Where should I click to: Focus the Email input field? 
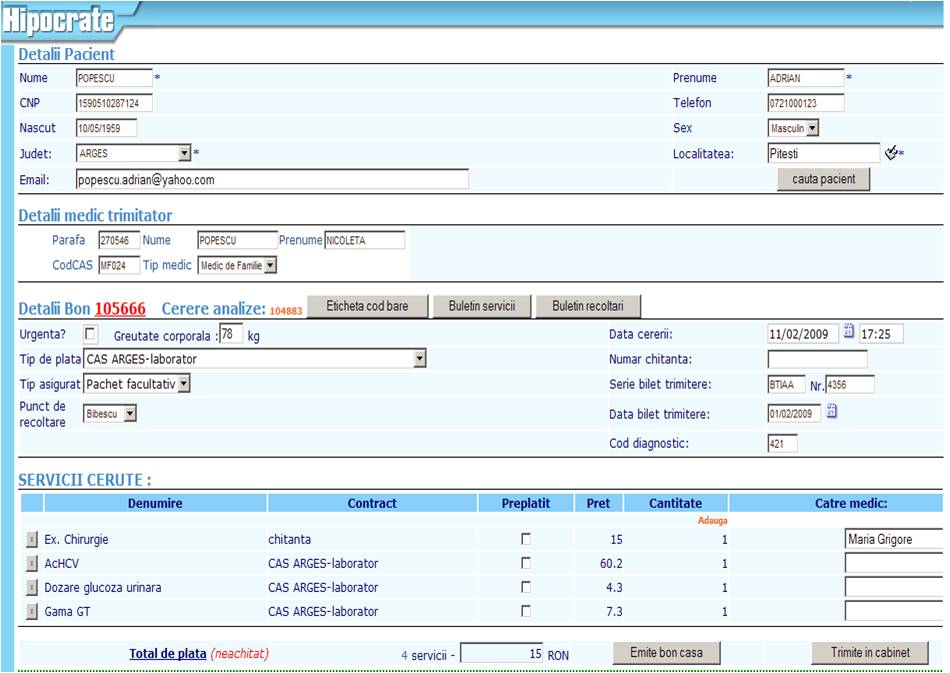click(272, 179)
